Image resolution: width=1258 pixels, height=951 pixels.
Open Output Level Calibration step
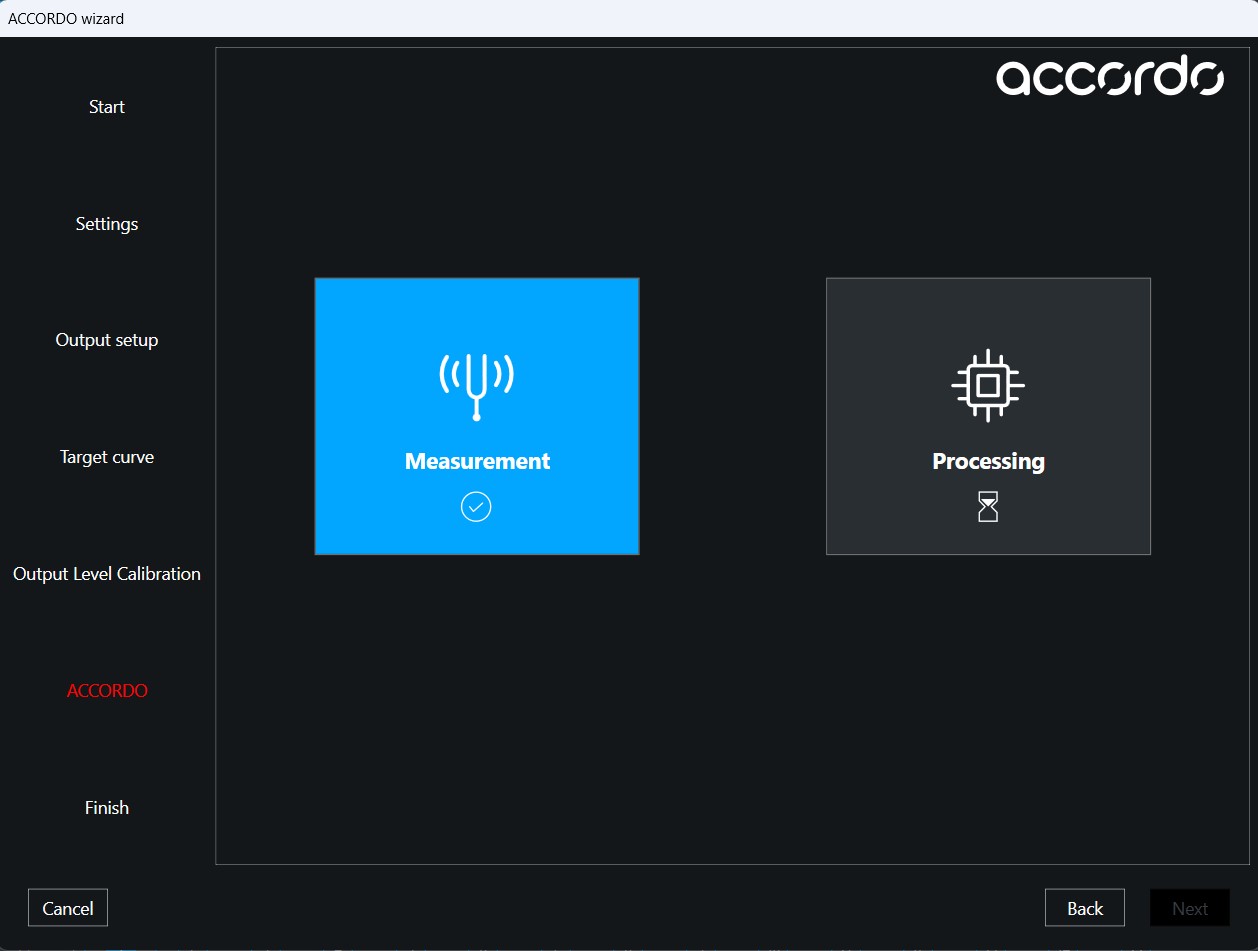107,574
